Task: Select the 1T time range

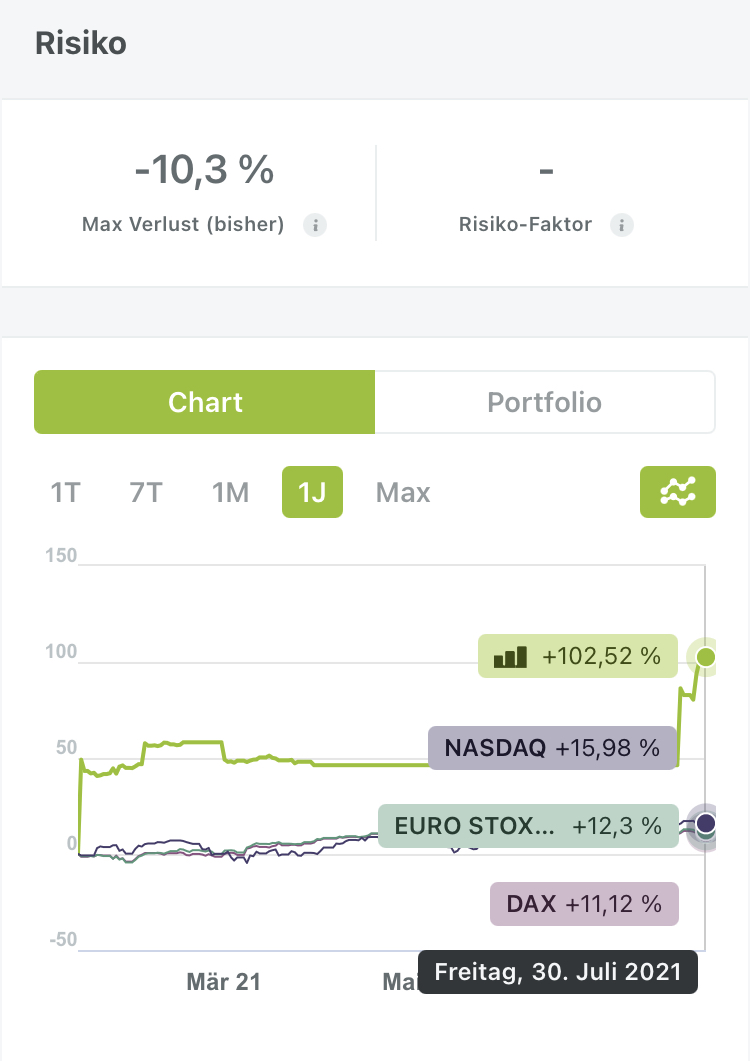Action: coord(65,493)
